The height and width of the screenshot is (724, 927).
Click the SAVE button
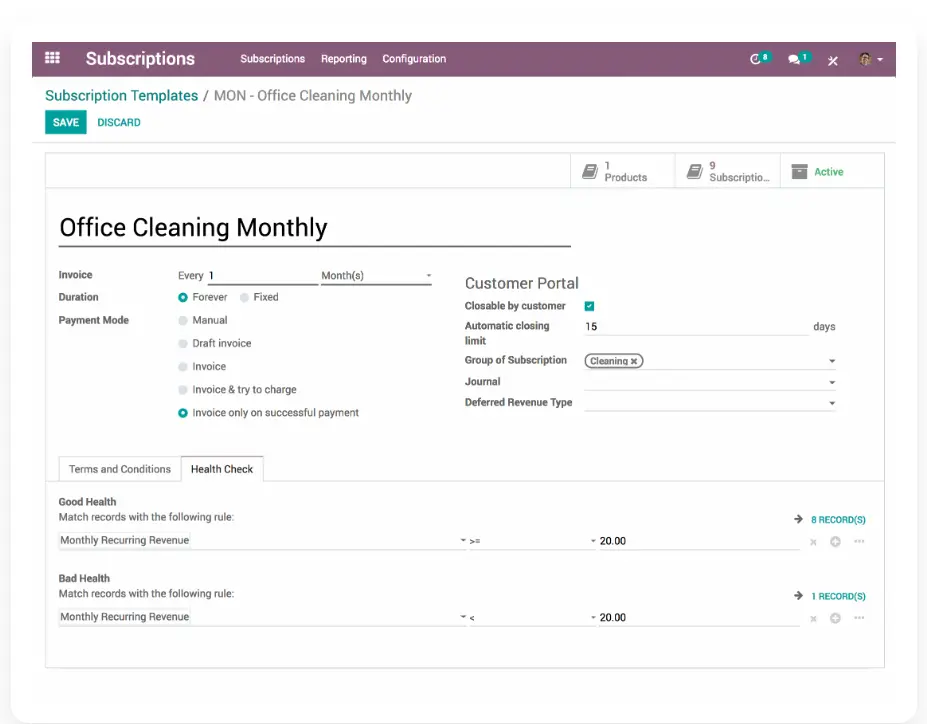tap(66, 122)
